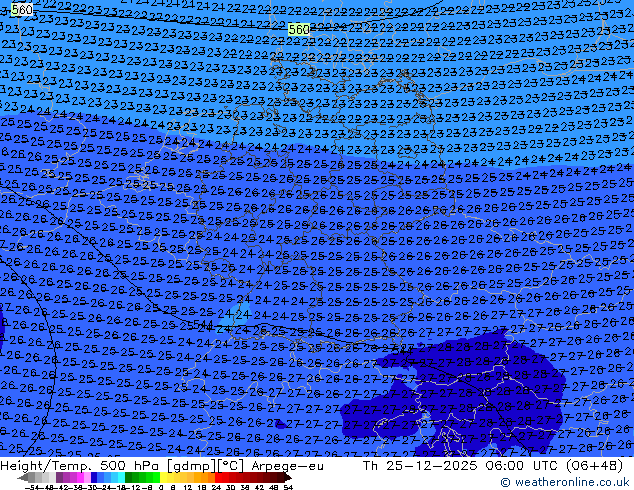Click the 560 contour label at top-left corner
Screen dimensions: 634x490
(22, 9)
